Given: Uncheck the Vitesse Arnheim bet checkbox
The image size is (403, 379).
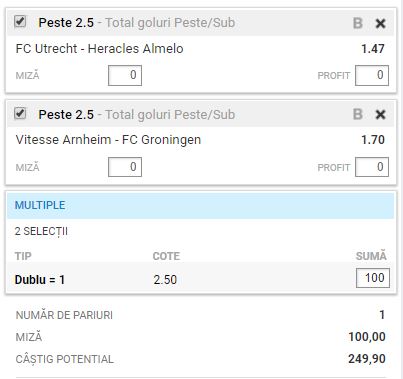Looking at the screenshot, I should coord(20,114).
